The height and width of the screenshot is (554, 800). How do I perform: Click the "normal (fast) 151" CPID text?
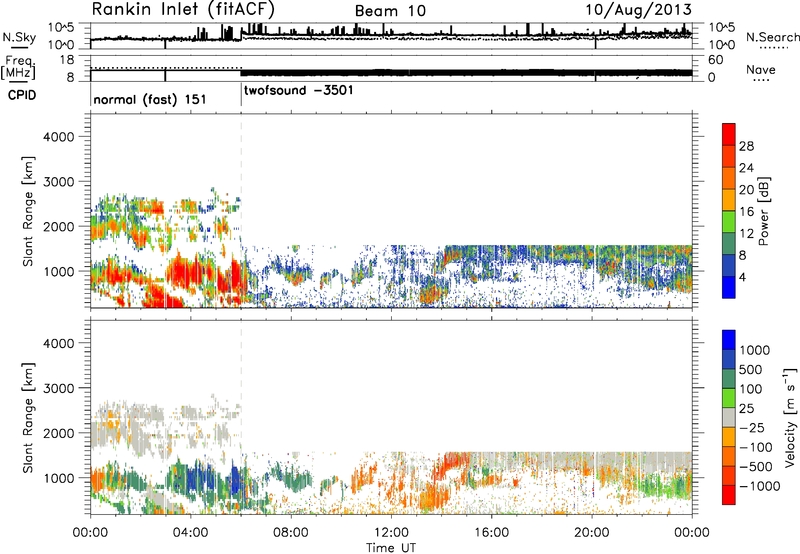[150, 99]
